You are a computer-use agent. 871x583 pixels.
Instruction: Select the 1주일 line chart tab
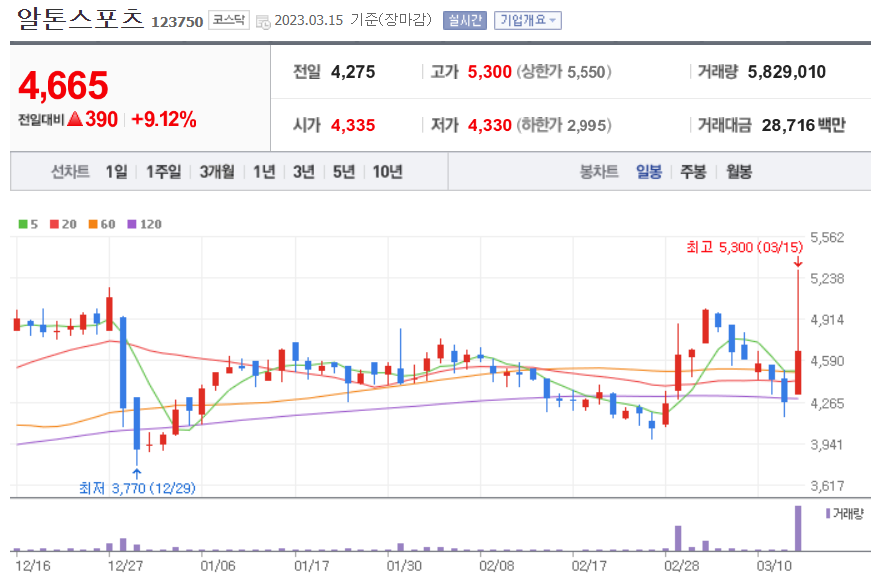(163, 172)
